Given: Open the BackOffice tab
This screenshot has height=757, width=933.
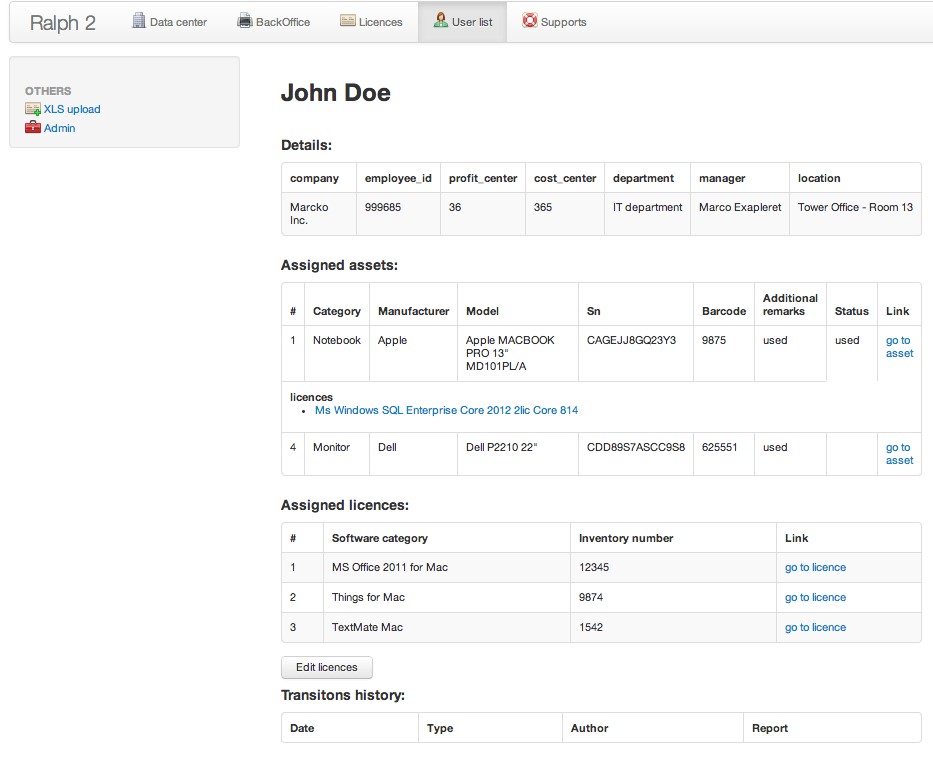Looking at the screenshot, I should coord(283,22).
